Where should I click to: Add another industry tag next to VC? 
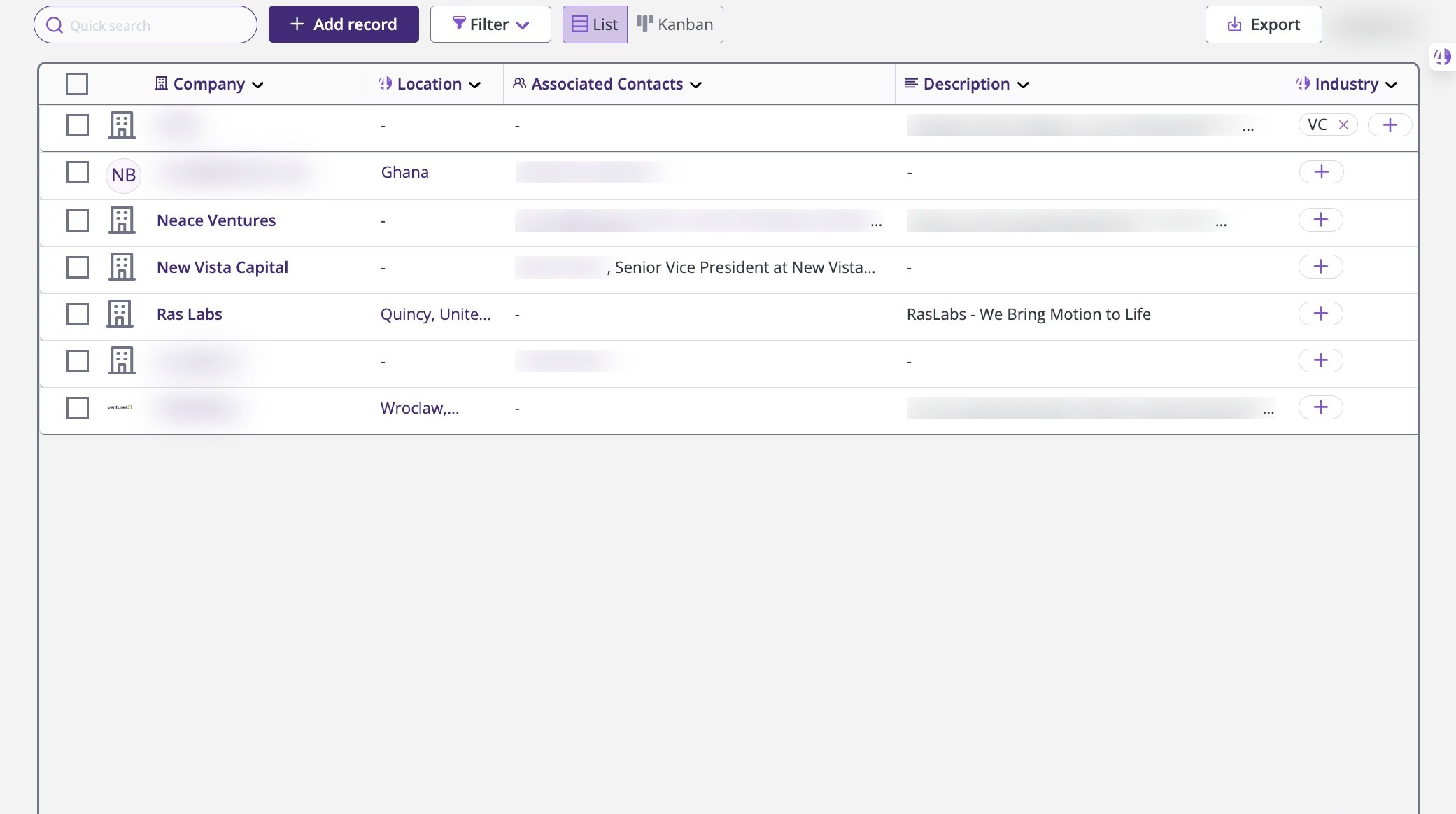pyautogui.click(x=1390, y=125)
